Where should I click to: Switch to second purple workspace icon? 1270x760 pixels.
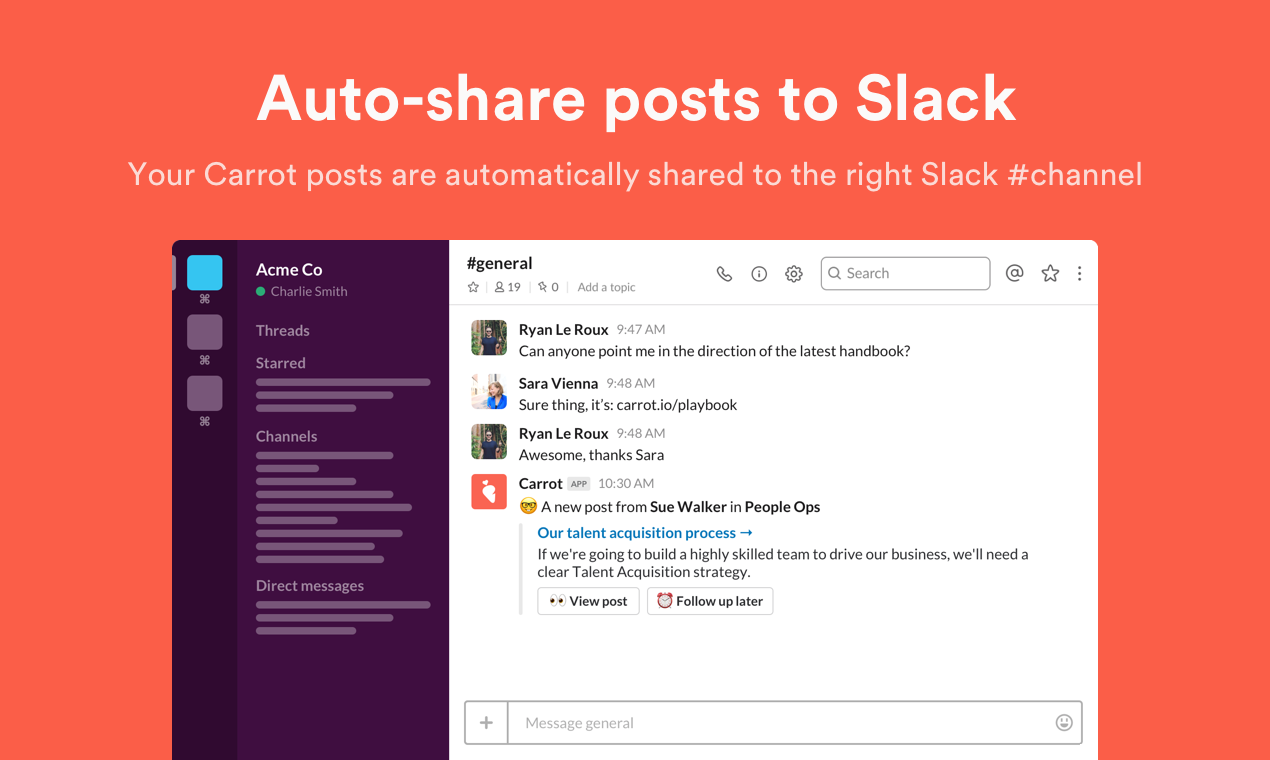click(x=205, y=332)
